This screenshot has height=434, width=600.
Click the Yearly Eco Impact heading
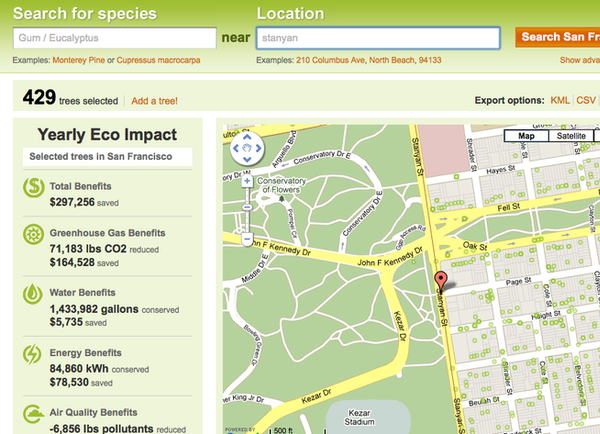tap(107, 135)
